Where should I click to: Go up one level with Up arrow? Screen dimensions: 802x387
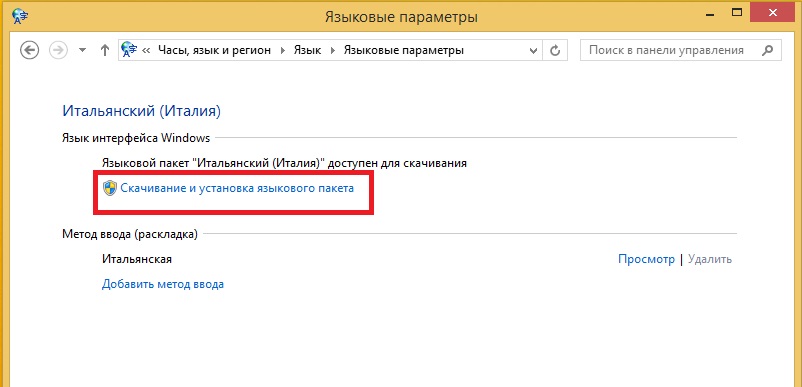(x=105, y=50)
